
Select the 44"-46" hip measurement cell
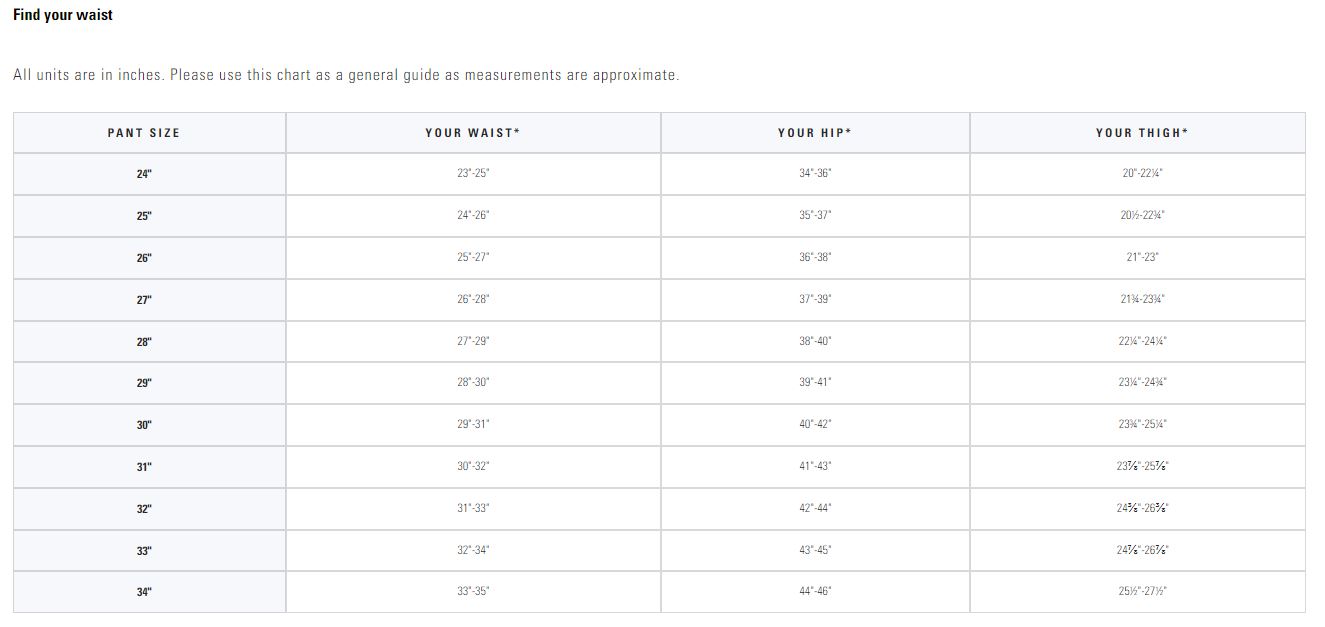(x=815, y=592)
